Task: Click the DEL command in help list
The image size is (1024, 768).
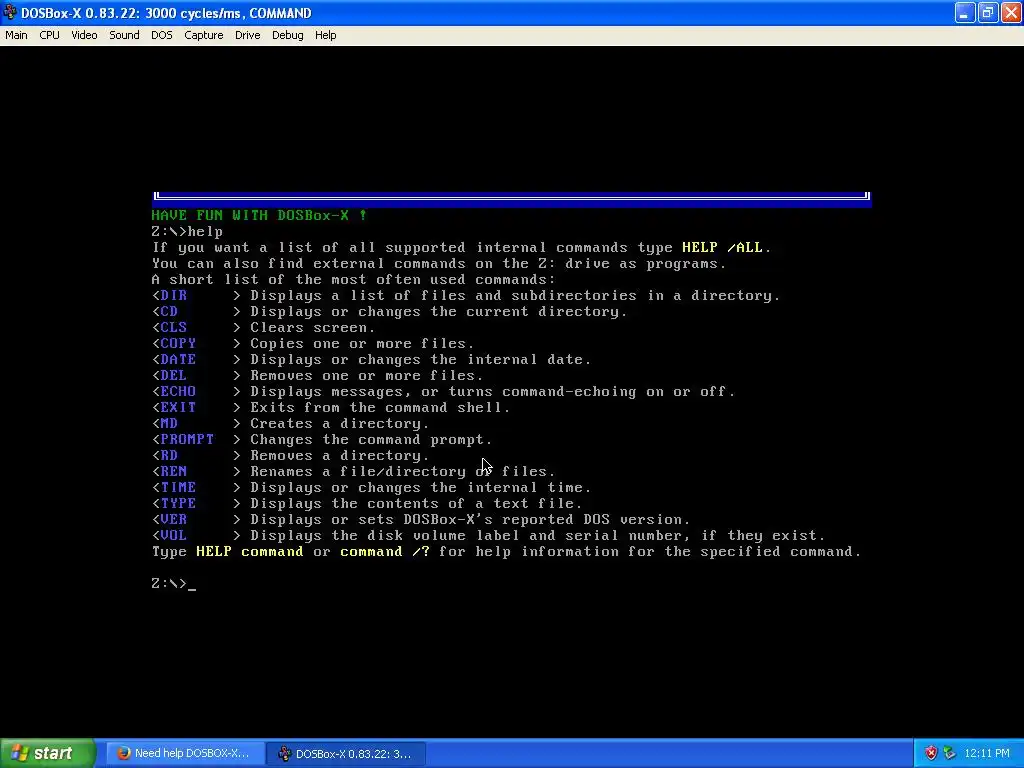Action: (174, 376)
